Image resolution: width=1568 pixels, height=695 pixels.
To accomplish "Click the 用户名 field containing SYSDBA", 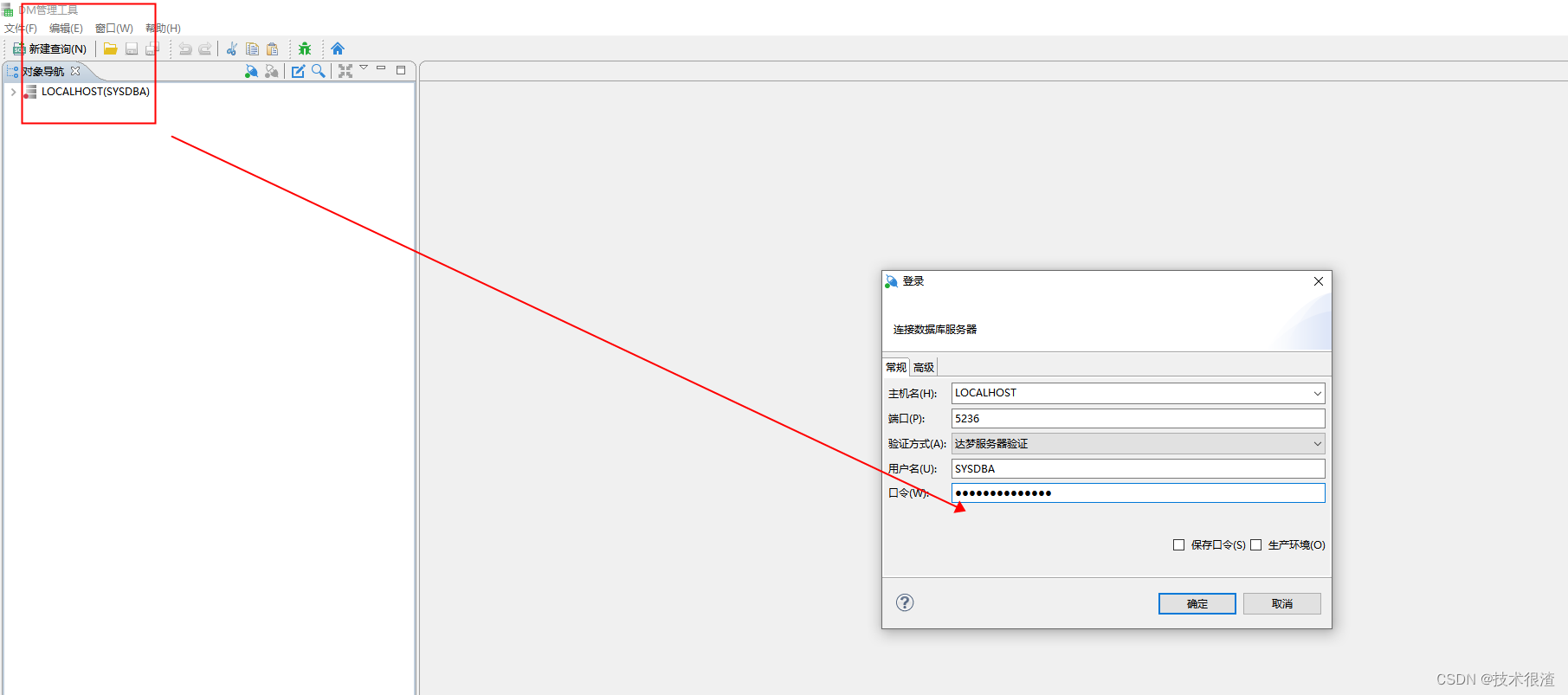I will 1138,468.
